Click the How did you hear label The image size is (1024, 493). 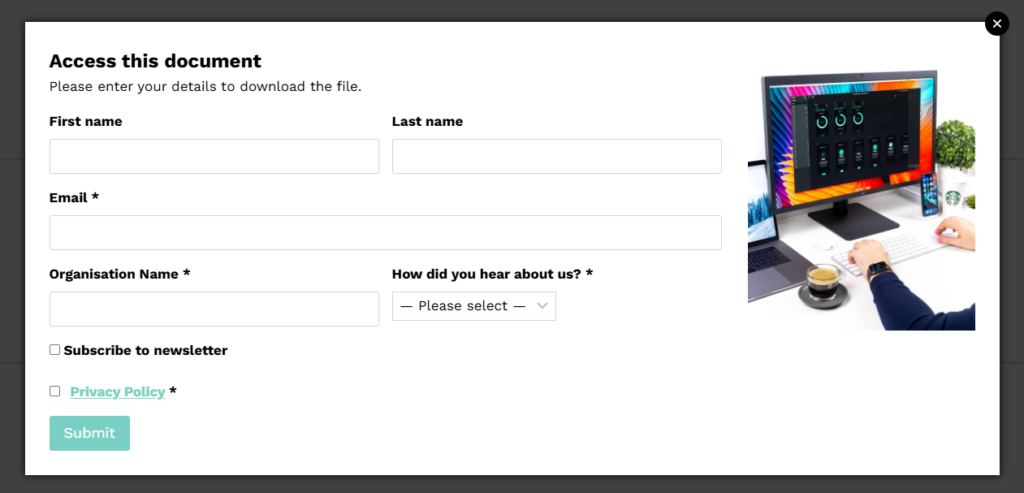click(492, 274)
